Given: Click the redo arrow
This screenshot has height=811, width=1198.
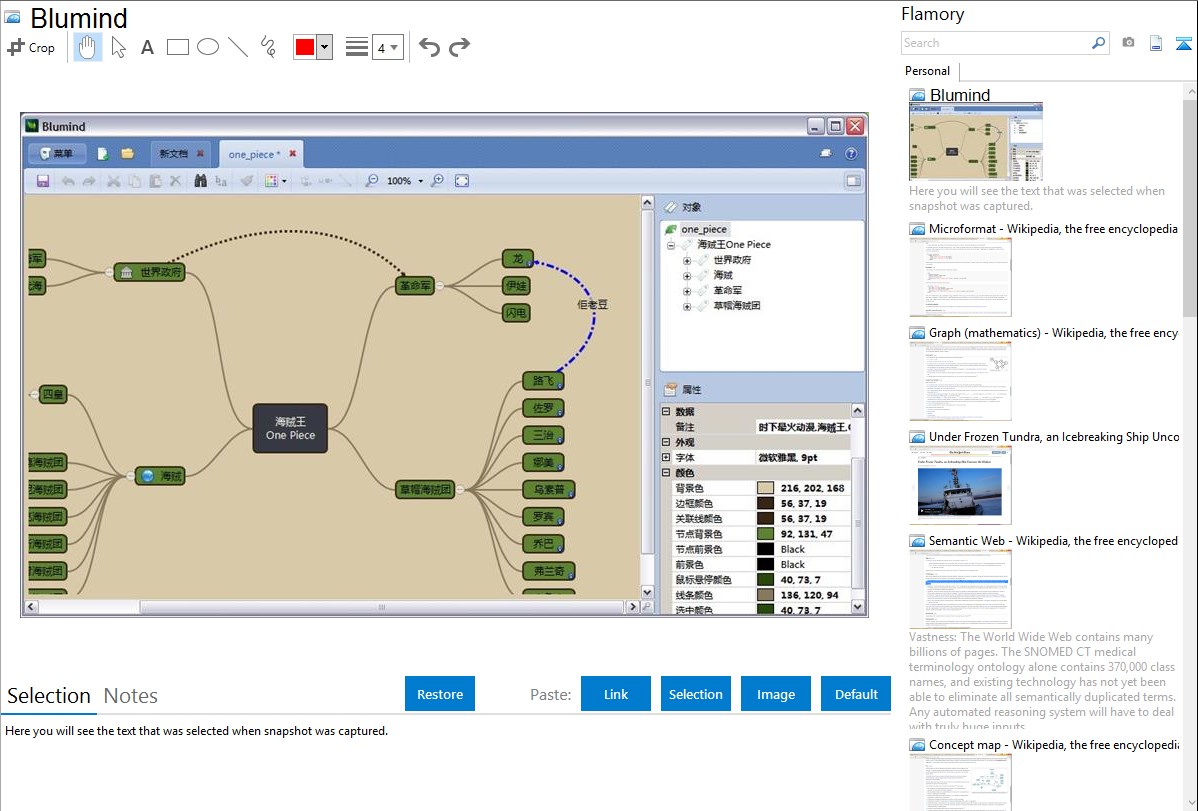Looking at the screenshot, I should pos(459,47).
